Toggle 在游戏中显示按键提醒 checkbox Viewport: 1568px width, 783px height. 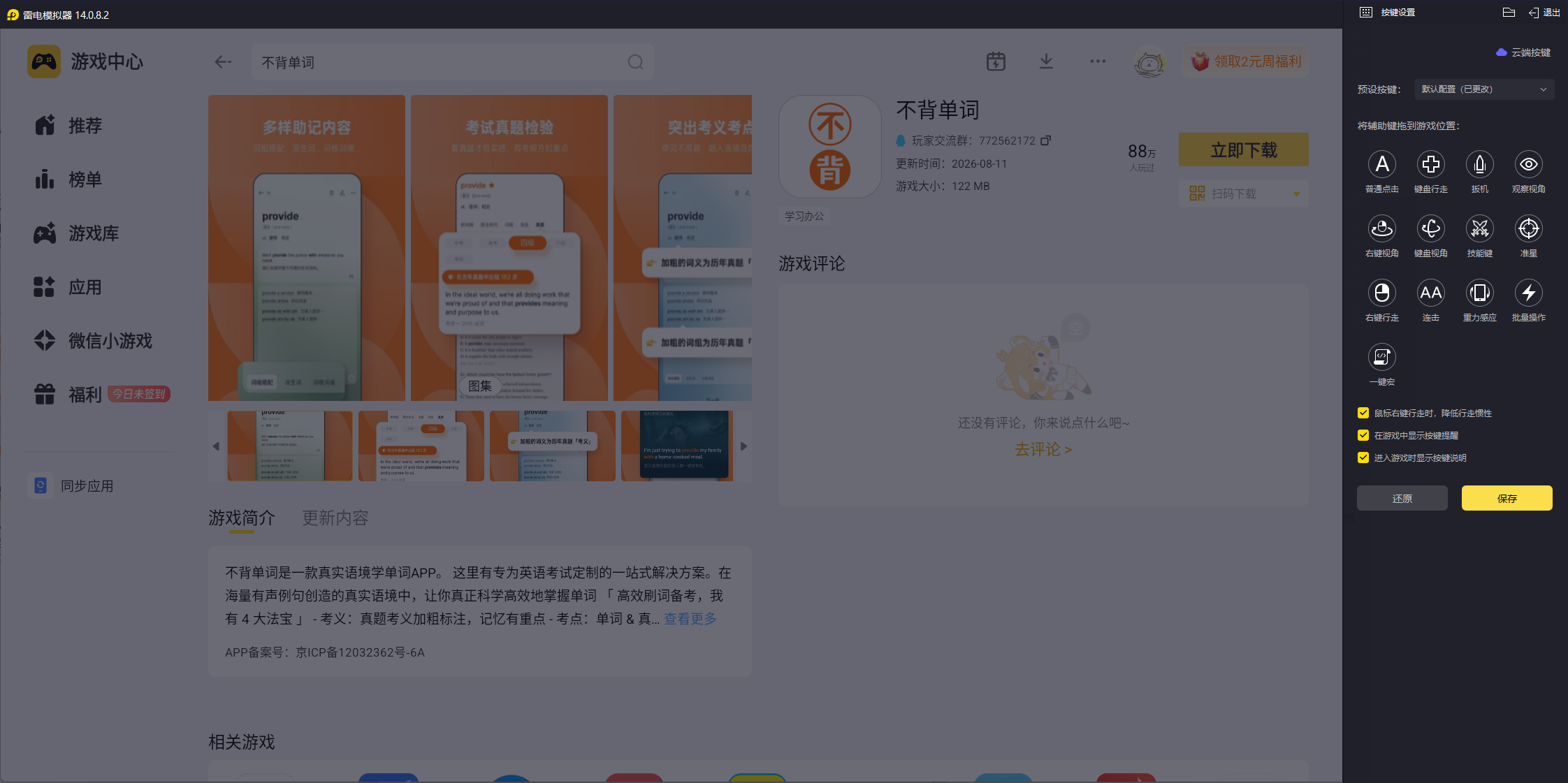(x=1363, y=435)
